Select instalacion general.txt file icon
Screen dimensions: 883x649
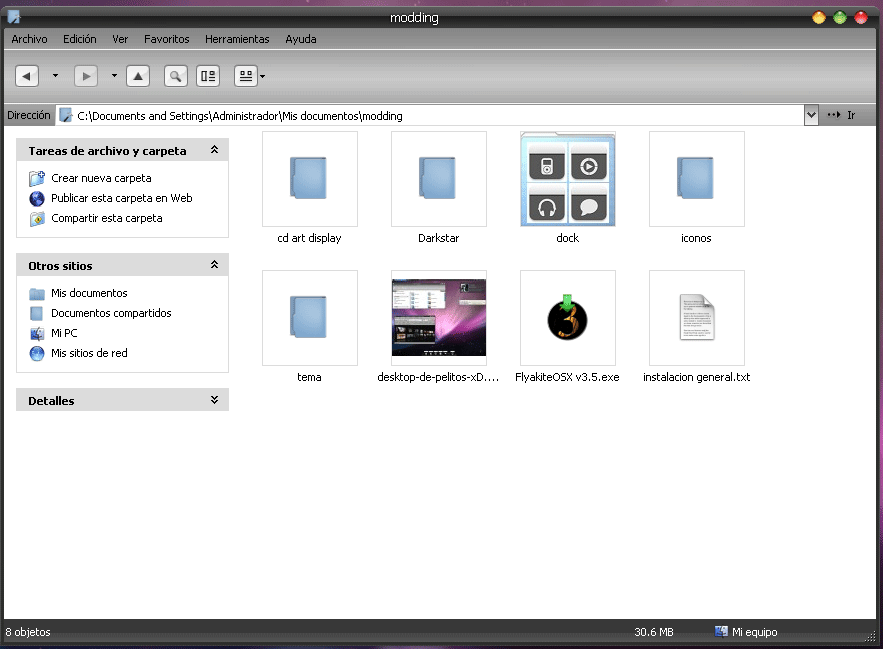tap(697, 318)
